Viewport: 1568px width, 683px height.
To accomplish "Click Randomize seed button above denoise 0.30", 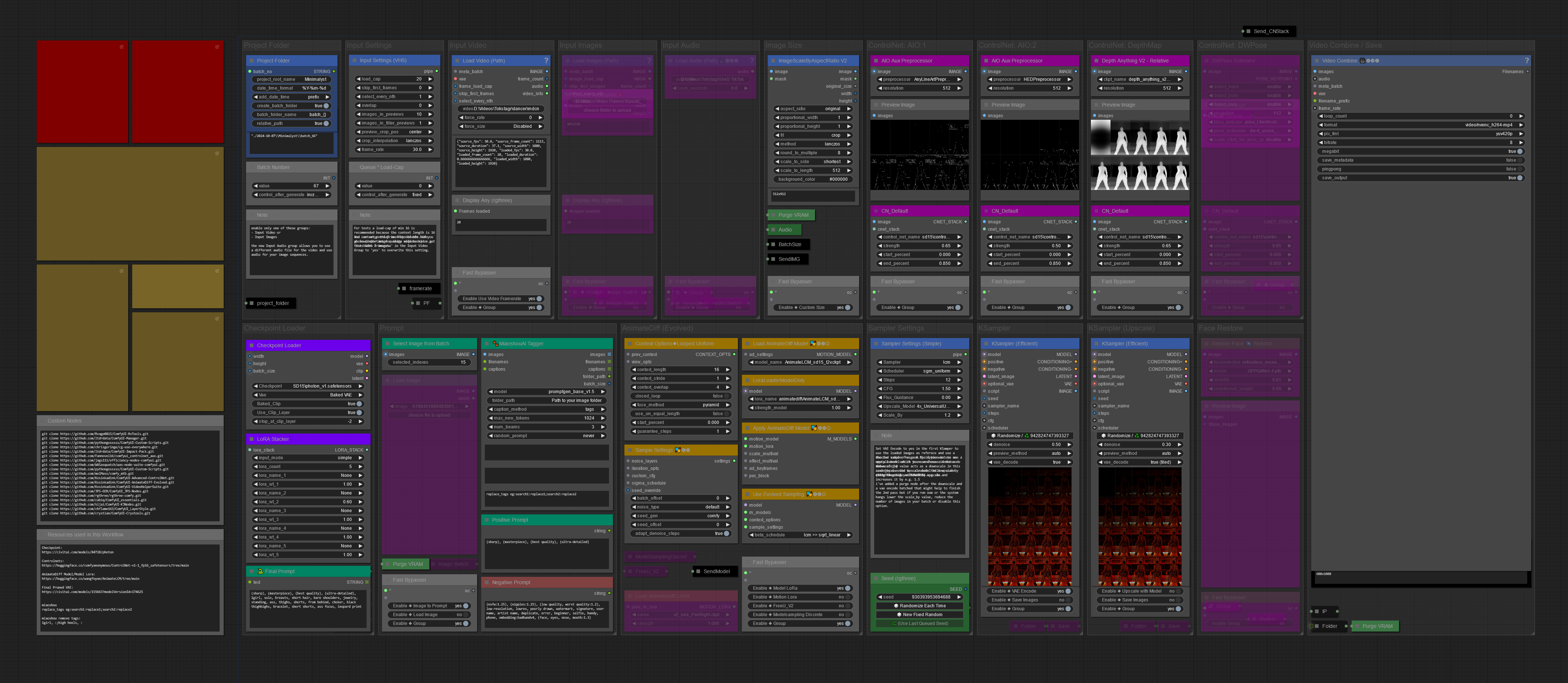I will pos(1139,436).
